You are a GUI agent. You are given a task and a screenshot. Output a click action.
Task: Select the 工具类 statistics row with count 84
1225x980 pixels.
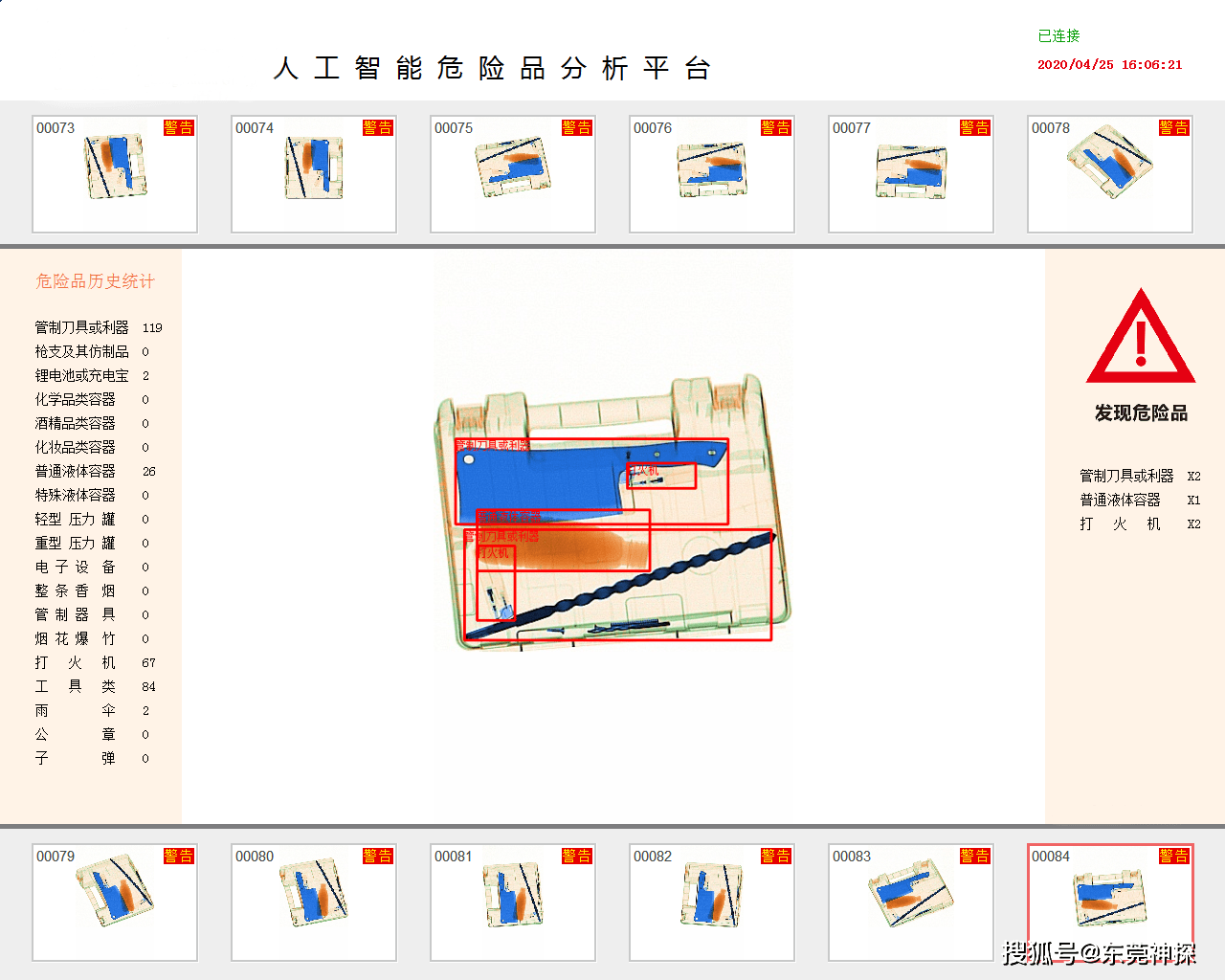(96, 686)
